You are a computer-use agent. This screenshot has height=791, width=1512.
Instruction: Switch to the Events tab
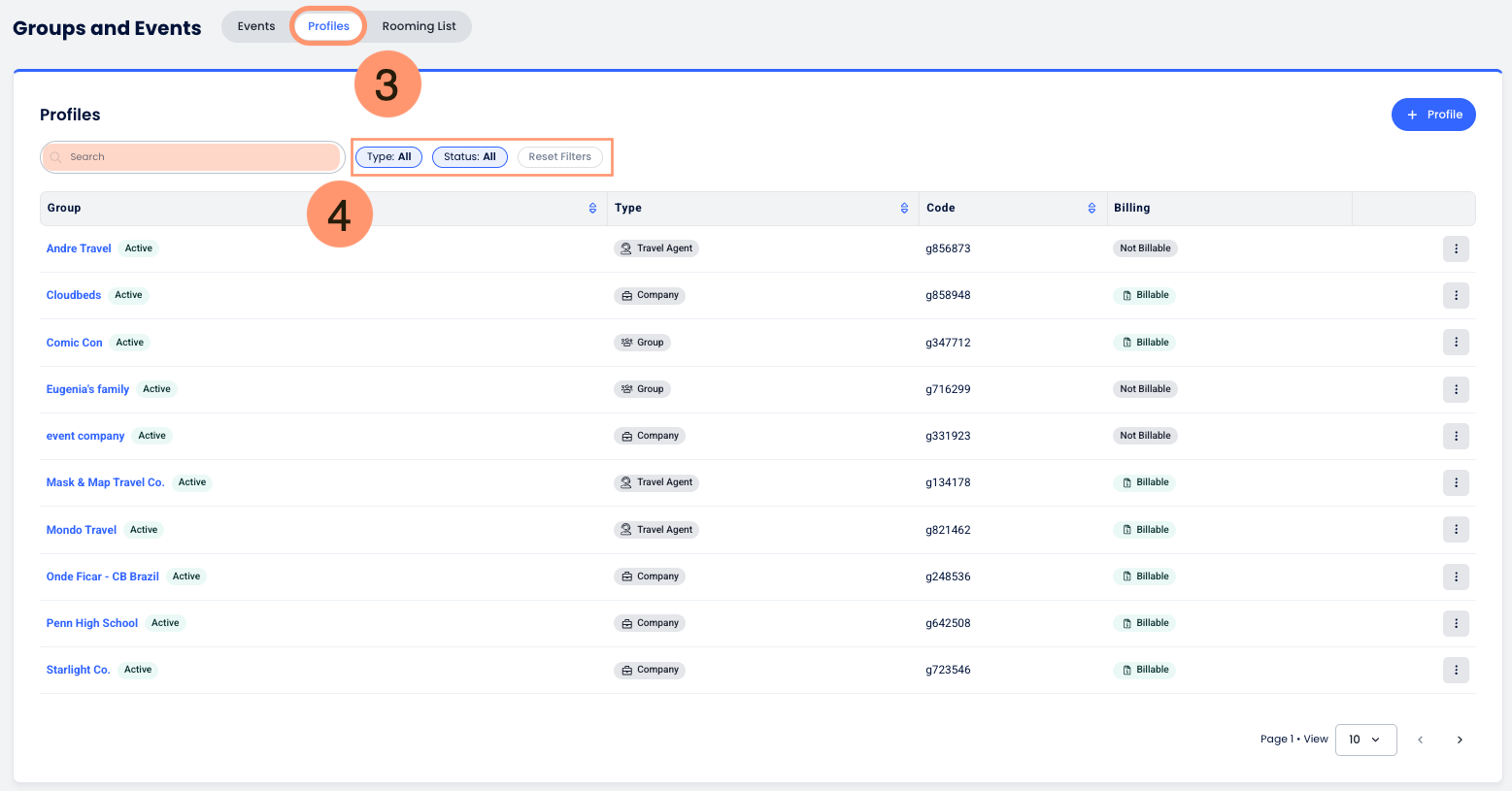point(256,26)
